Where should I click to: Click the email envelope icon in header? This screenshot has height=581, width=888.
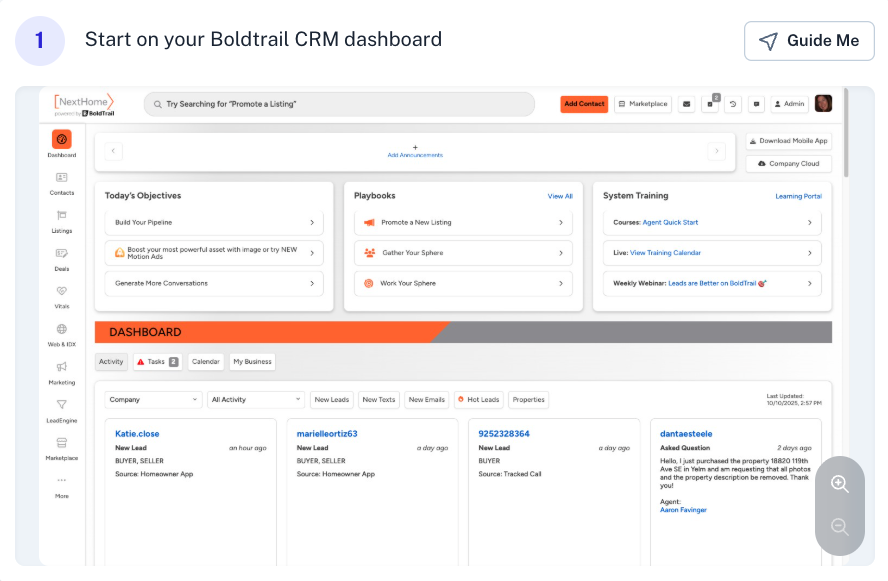click(x=686, y=104)
